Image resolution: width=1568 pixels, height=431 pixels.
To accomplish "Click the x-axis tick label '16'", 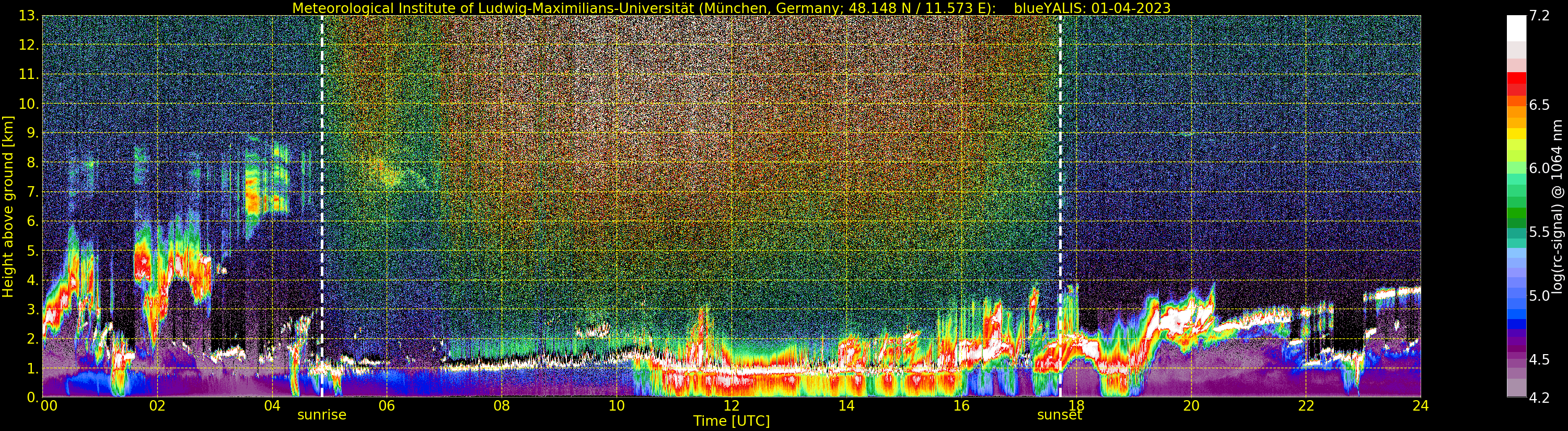I will [x=961, y=406].
